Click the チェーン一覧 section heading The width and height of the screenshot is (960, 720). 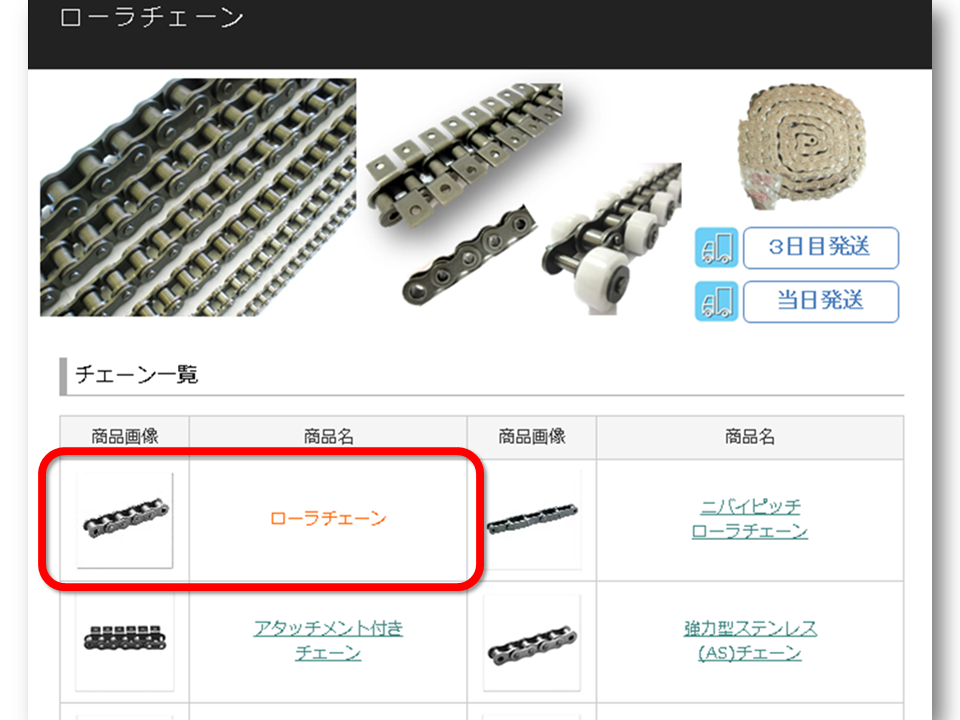(x=137, y=375)
